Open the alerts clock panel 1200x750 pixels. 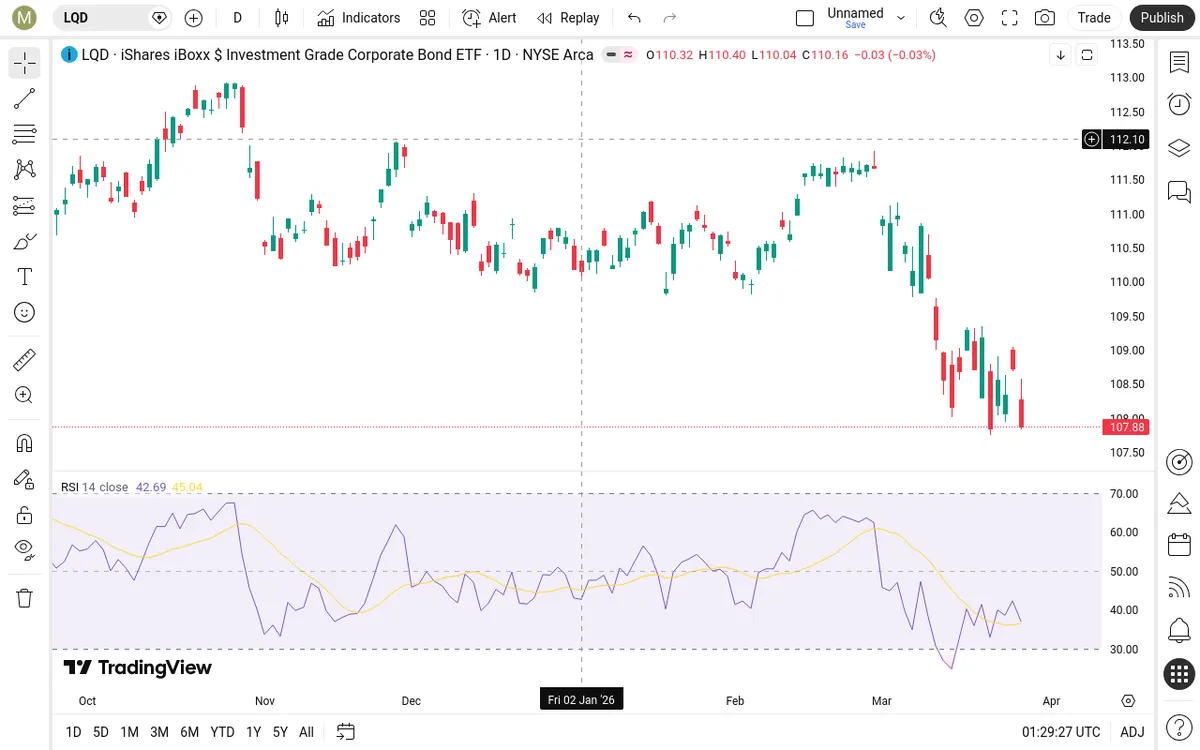coord(1179,104)
